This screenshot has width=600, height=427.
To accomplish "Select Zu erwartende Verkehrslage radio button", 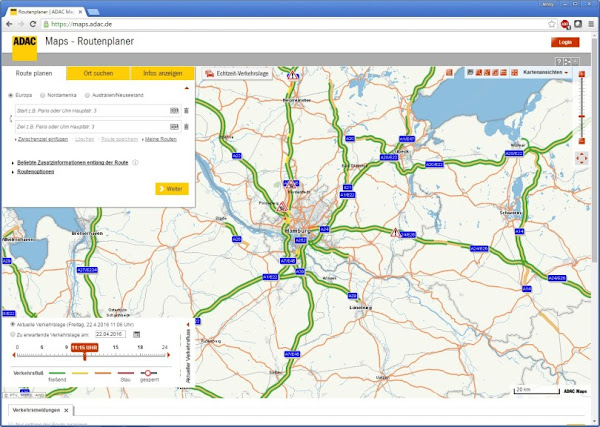I will pos(13,334).
